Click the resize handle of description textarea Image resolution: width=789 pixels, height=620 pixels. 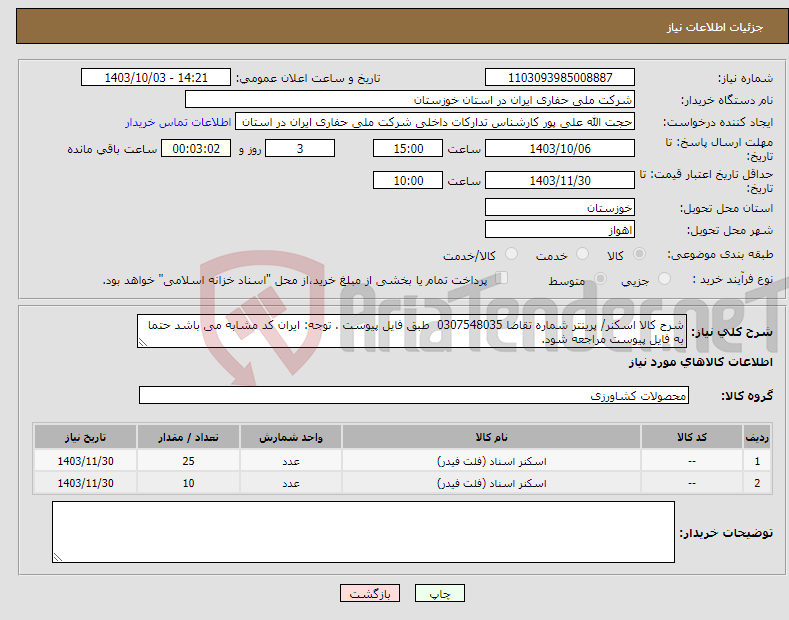tap(143, 342)
